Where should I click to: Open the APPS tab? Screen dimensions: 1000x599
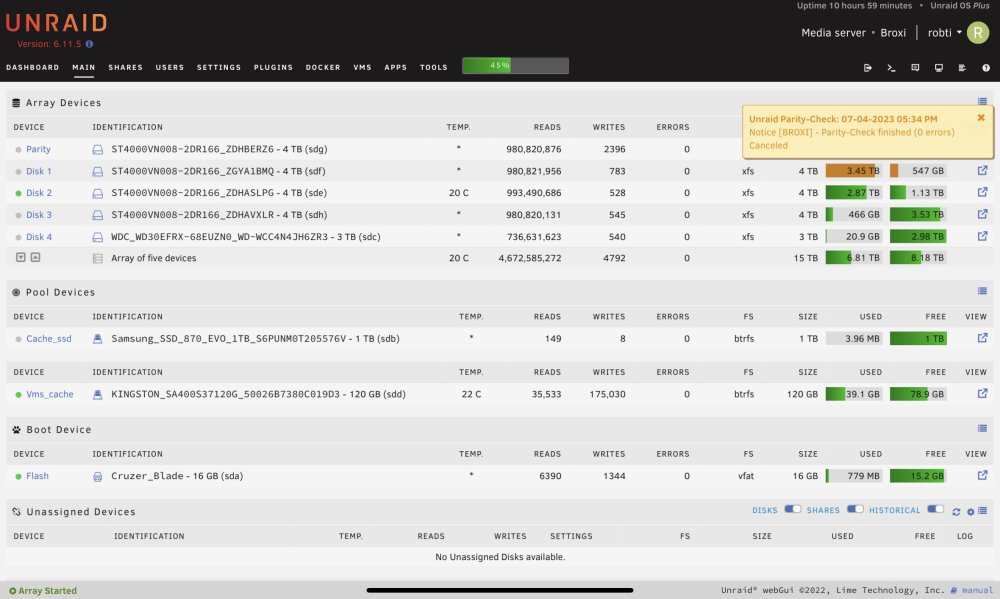pos(395,67)
